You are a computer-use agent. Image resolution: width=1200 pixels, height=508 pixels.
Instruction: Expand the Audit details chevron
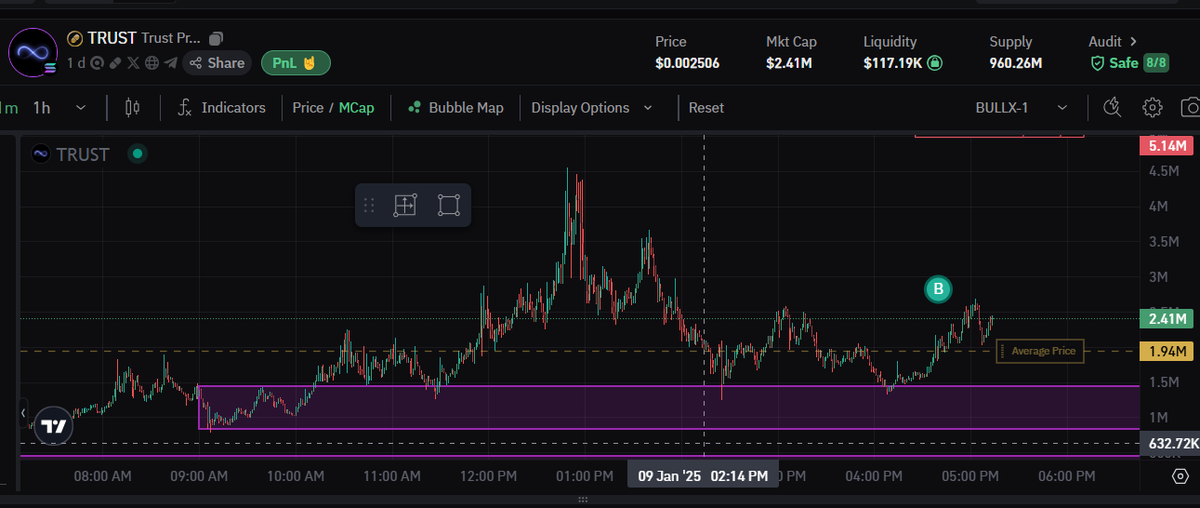(1132, 42)
